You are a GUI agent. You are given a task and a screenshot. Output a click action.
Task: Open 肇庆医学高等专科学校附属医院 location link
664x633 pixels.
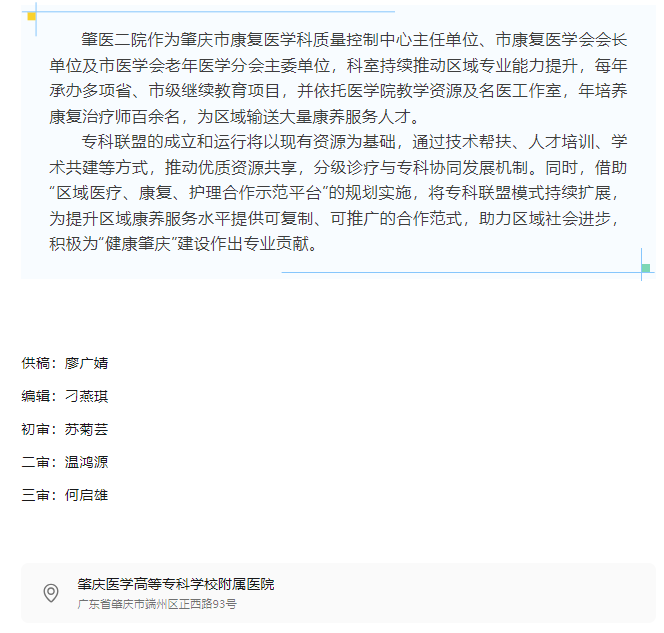click(x=175, y=584)
